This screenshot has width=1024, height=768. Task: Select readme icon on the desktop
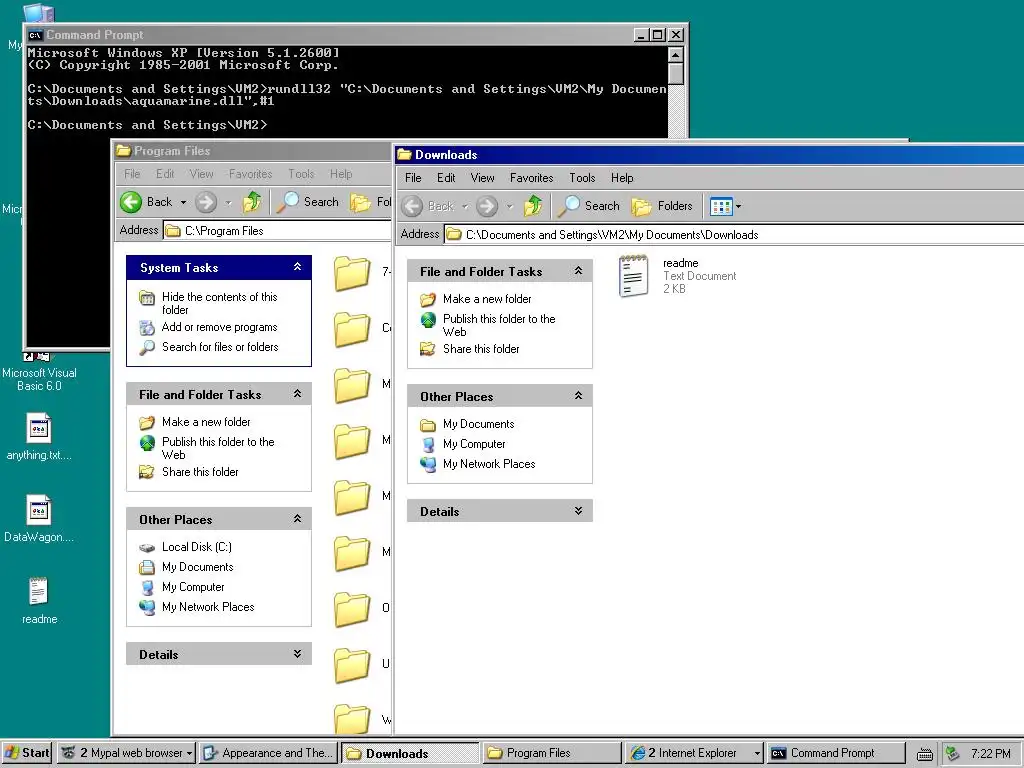pos(39,600)
